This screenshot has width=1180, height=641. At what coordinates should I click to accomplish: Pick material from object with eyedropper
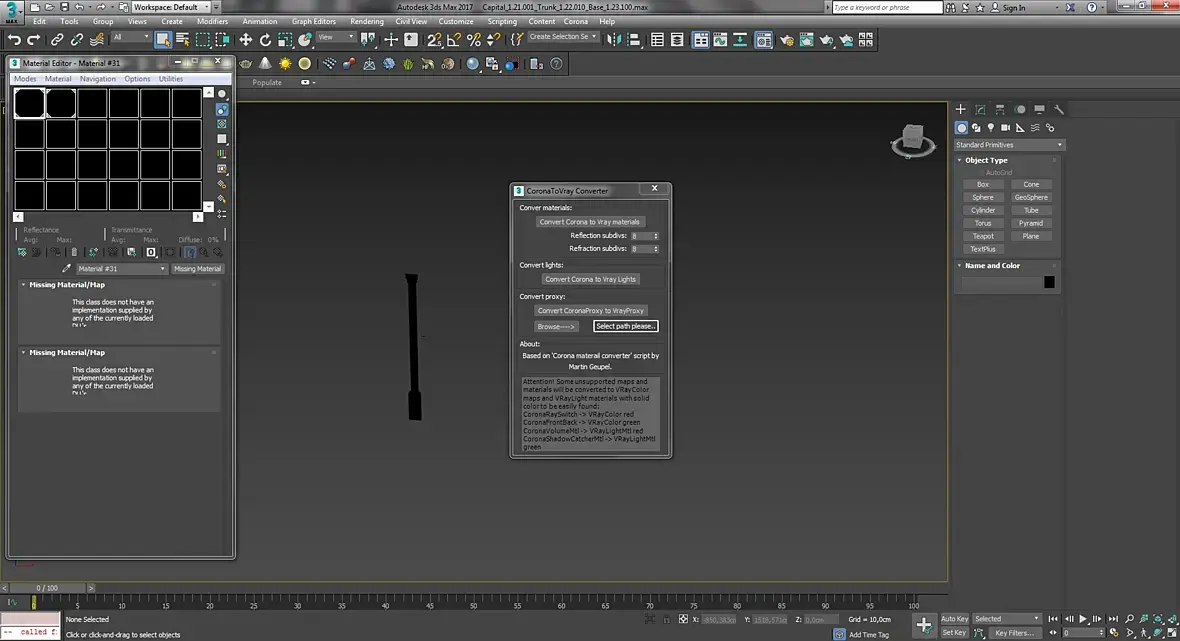click(66, 269)
